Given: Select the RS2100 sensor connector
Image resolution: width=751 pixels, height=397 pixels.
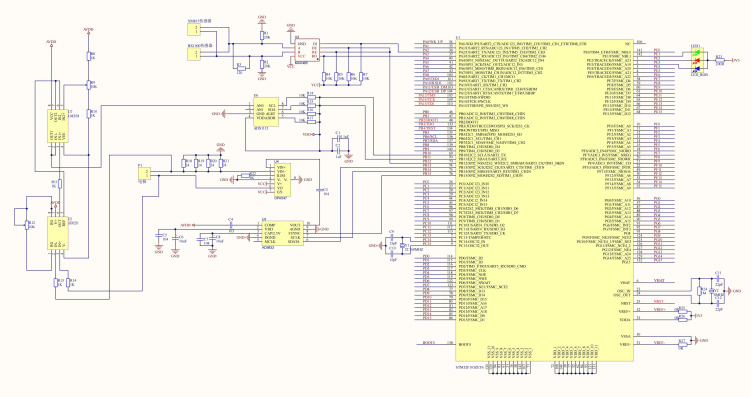Looking at the screenshot, I should [194, 55].
